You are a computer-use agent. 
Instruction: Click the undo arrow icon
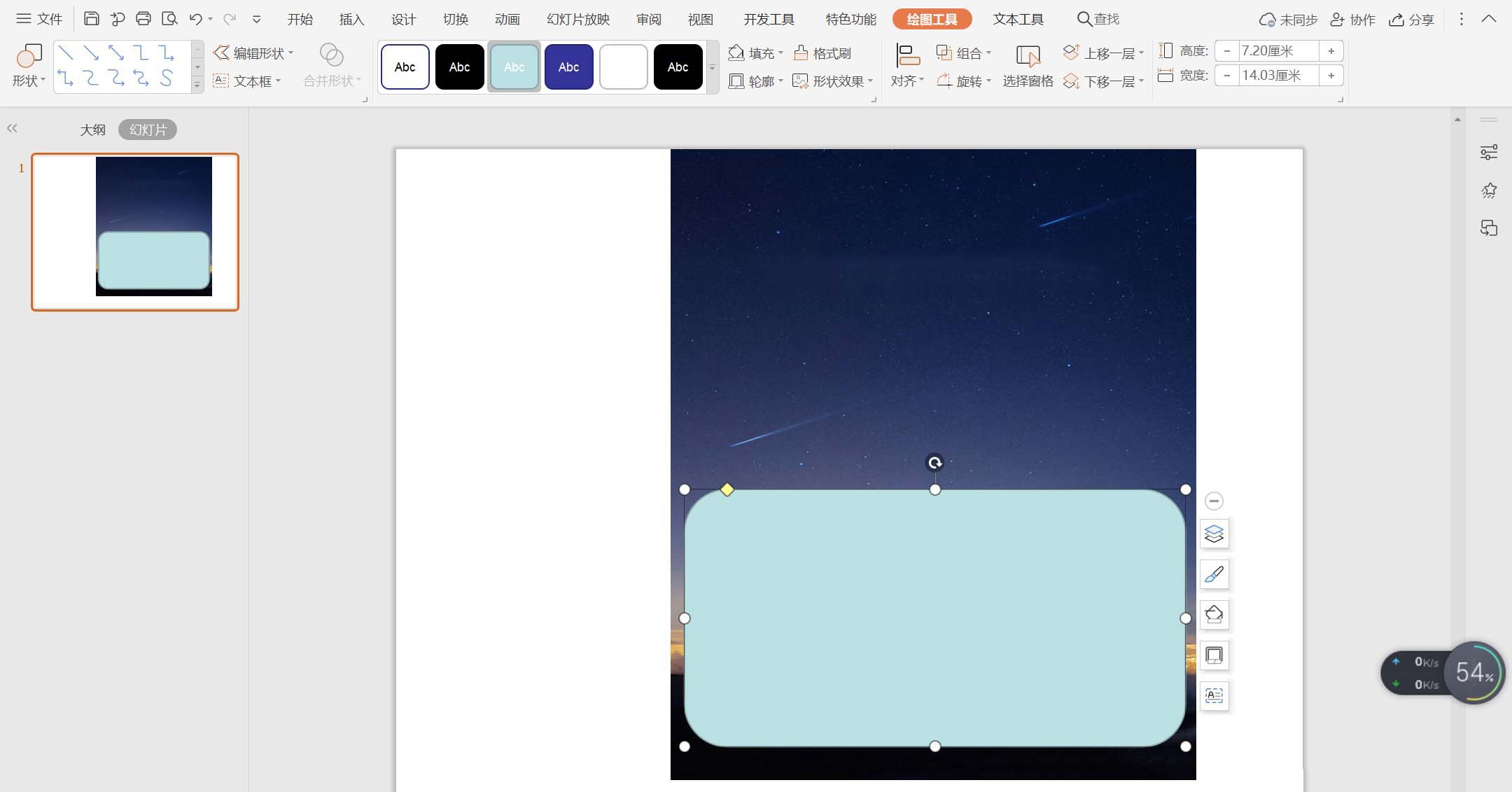(x=195, y=19)
